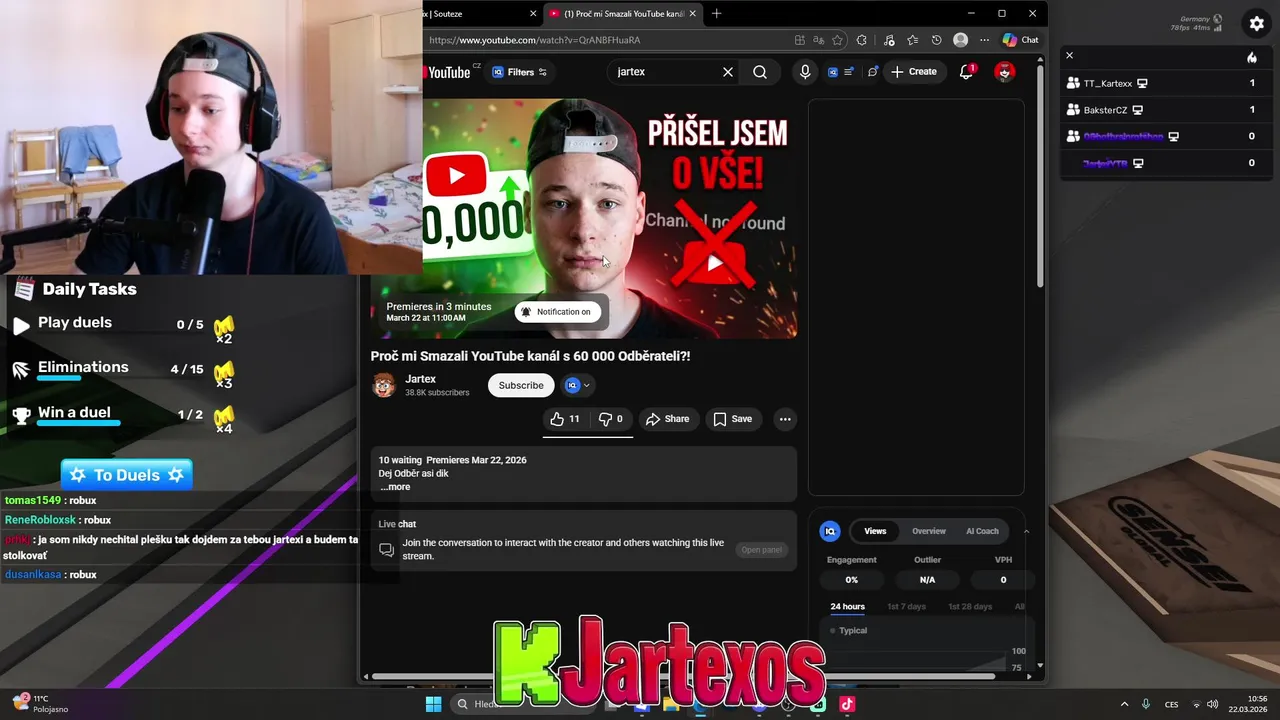Click the YouTube search magnifier icon
The width and height of the screenshot is (1280, 720).
[x=760, y=72]
